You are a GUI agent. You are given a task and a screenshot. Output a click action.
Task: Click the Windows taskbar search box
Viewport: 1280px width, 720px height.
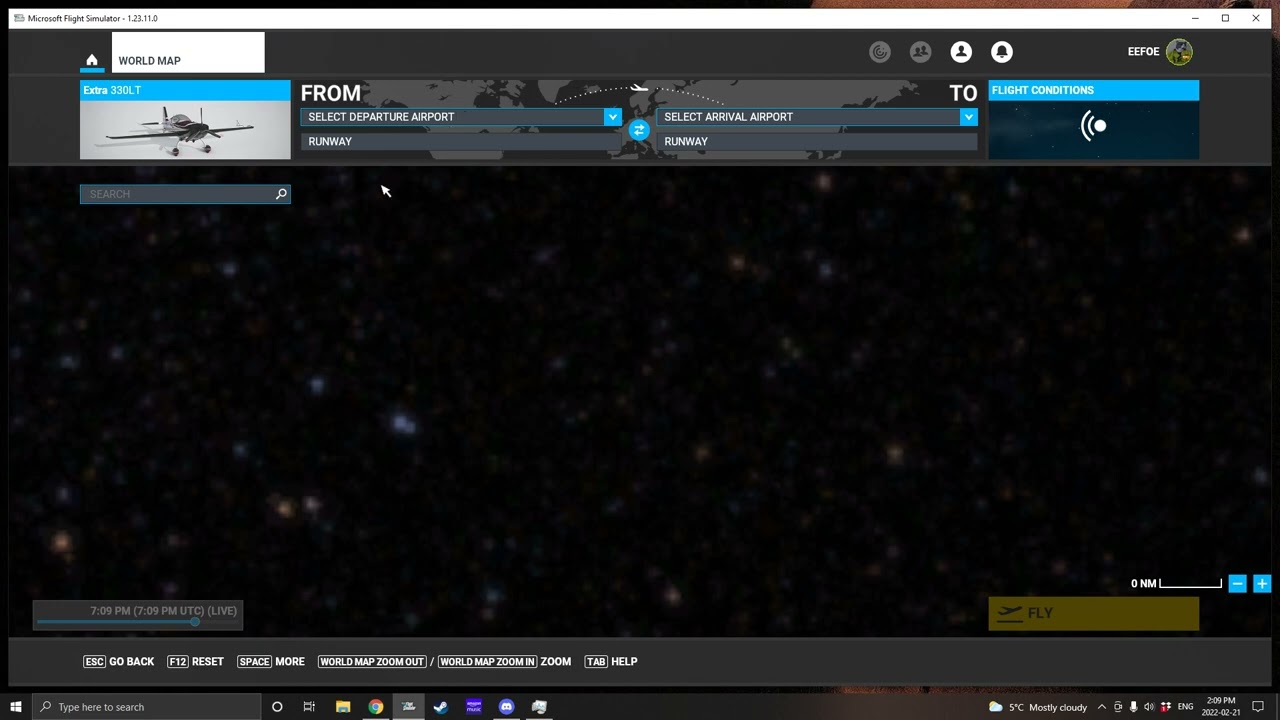(x=147, y=707)
